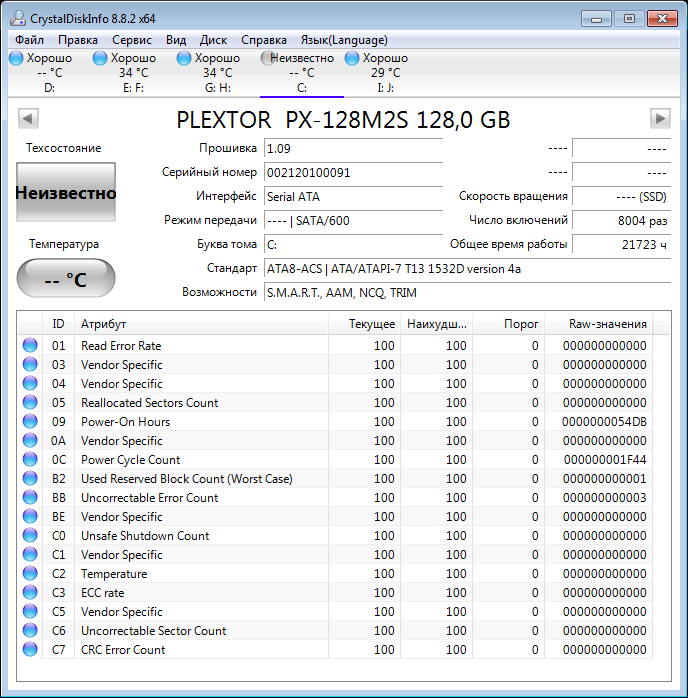Open the Диск menu

pyautogui.click(x=213, y=40)
